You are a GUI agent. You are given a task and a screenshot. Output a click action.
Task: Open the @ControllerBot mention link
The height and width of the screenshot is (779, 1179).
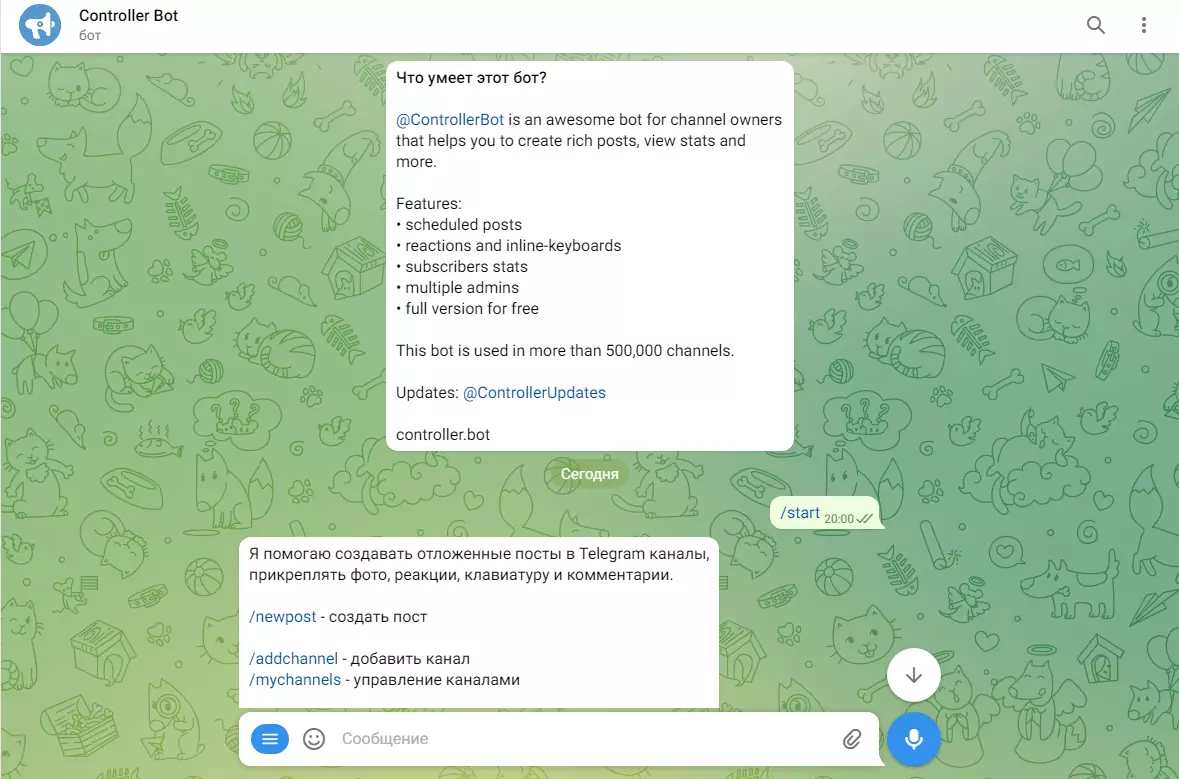pos(450,120)
